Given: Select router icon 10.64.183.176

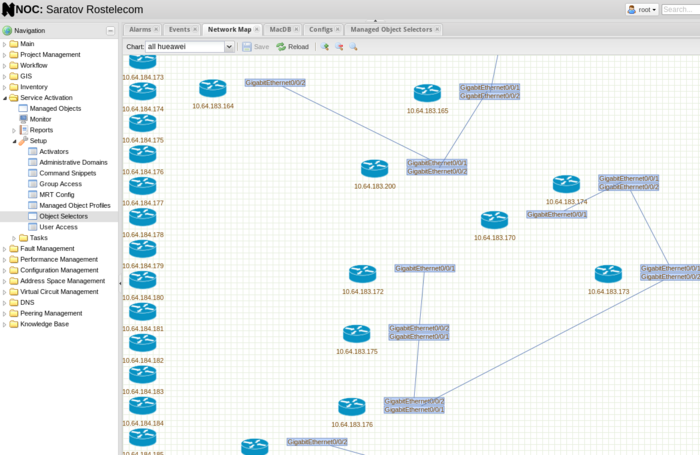Looking at the screenshot, I should pos(352,406).
